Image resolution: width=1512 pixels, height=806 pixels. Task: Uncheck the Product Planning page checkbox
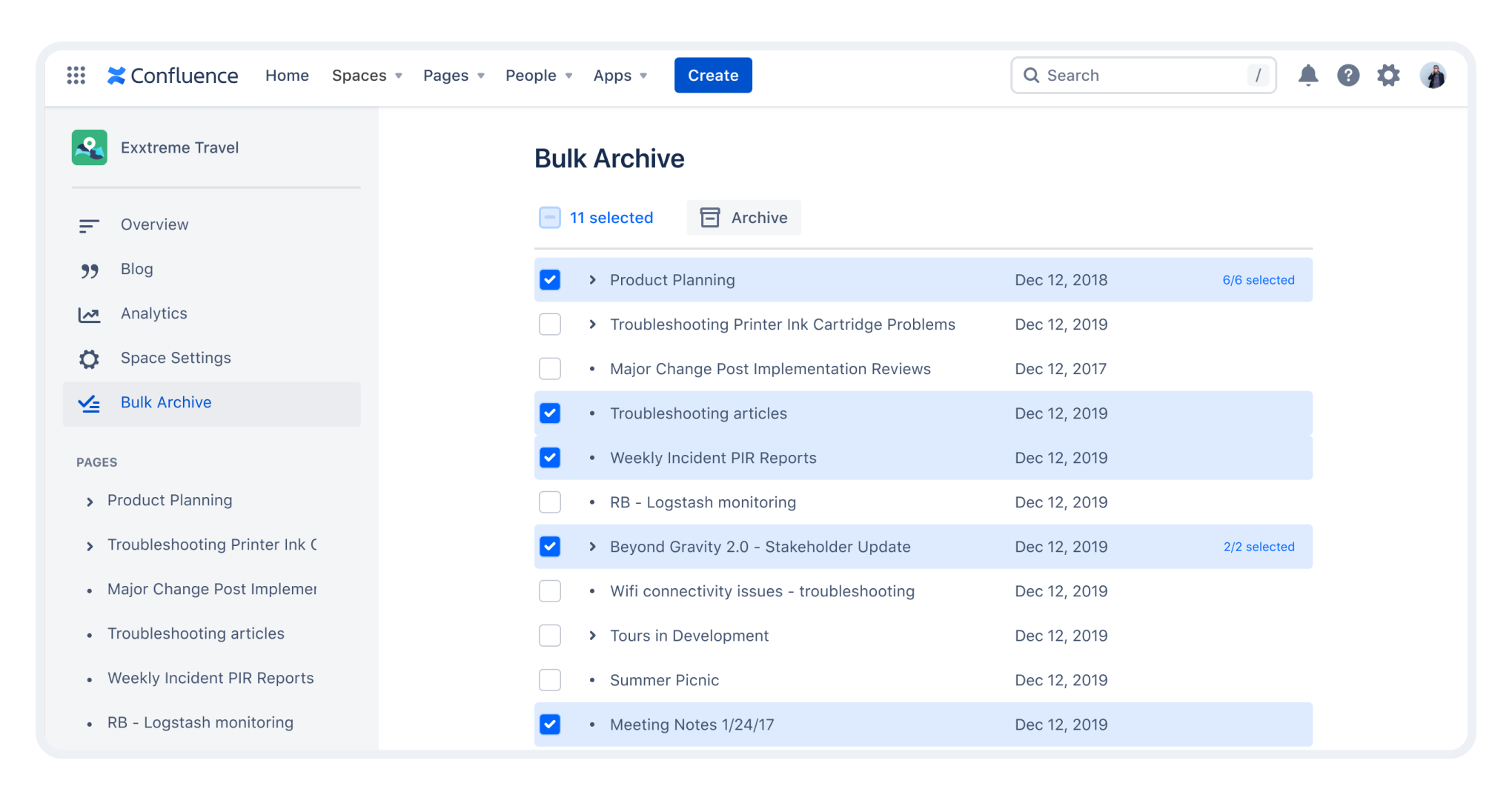[x=550, y=279]
